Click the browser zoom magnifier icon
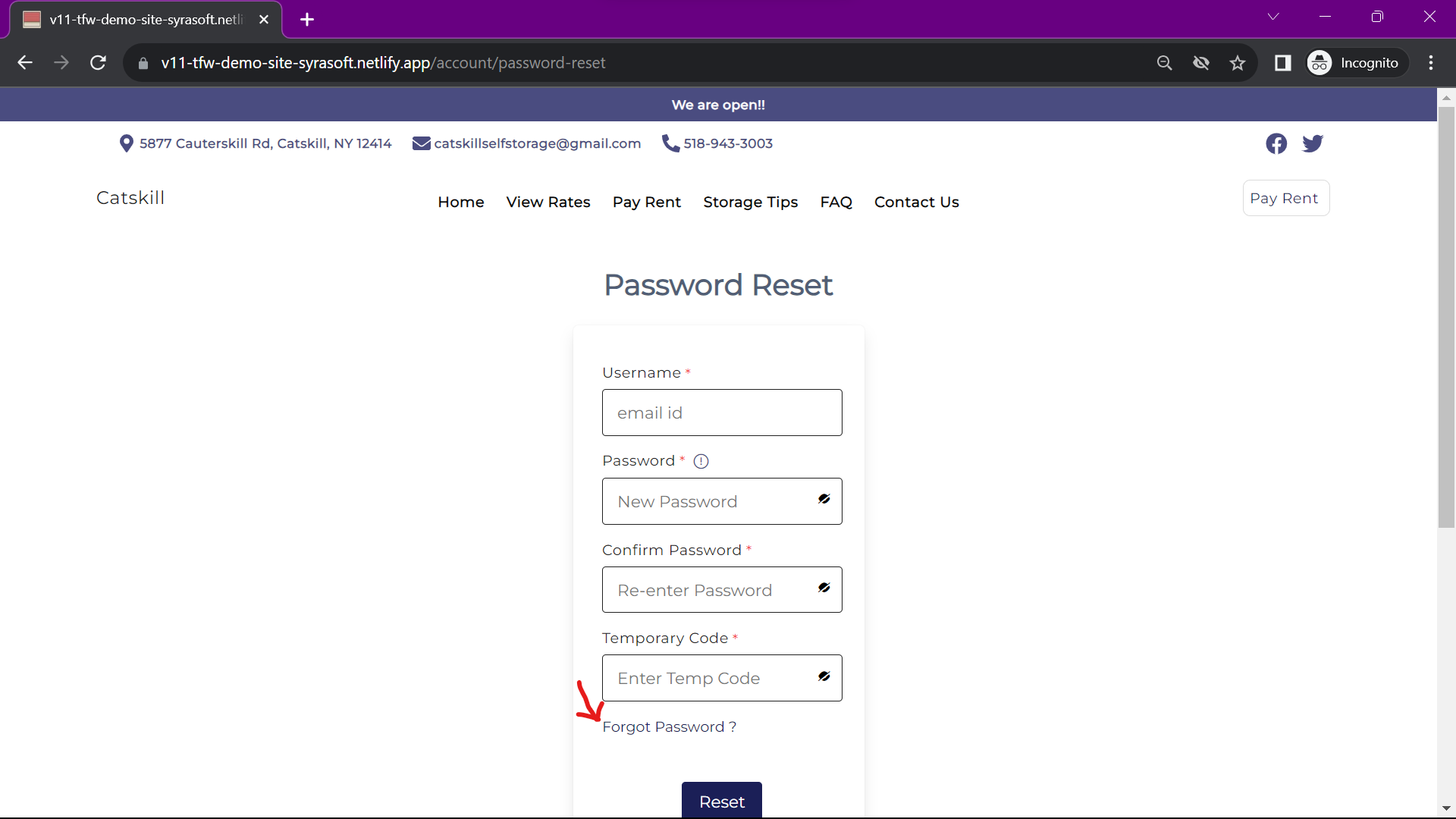The height and width of the screenshot is (819, 1456). tap(1165, 63)
